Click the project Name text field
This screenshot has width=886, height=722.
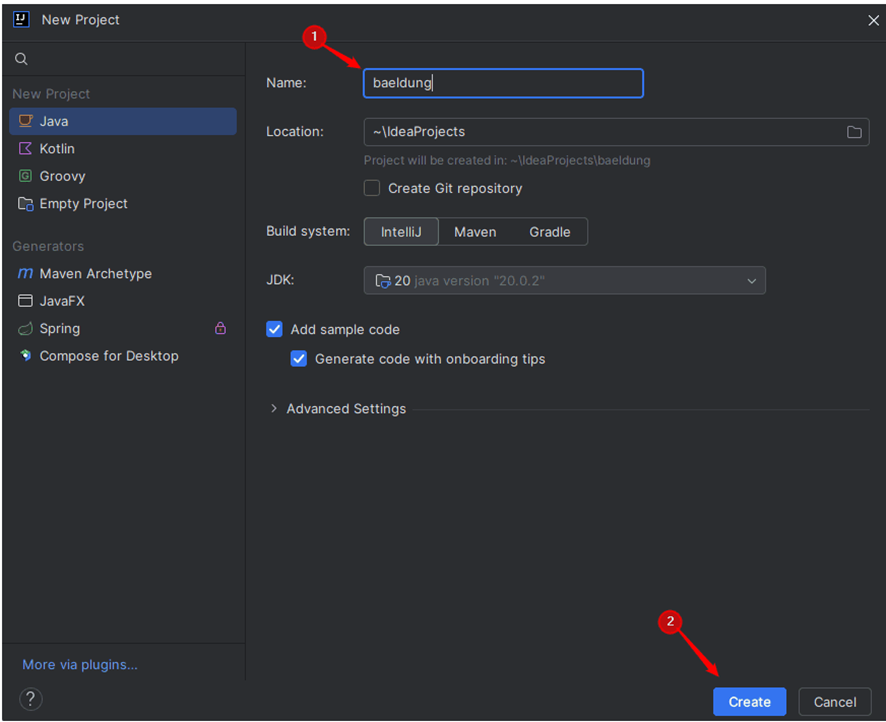coord(503,83)
